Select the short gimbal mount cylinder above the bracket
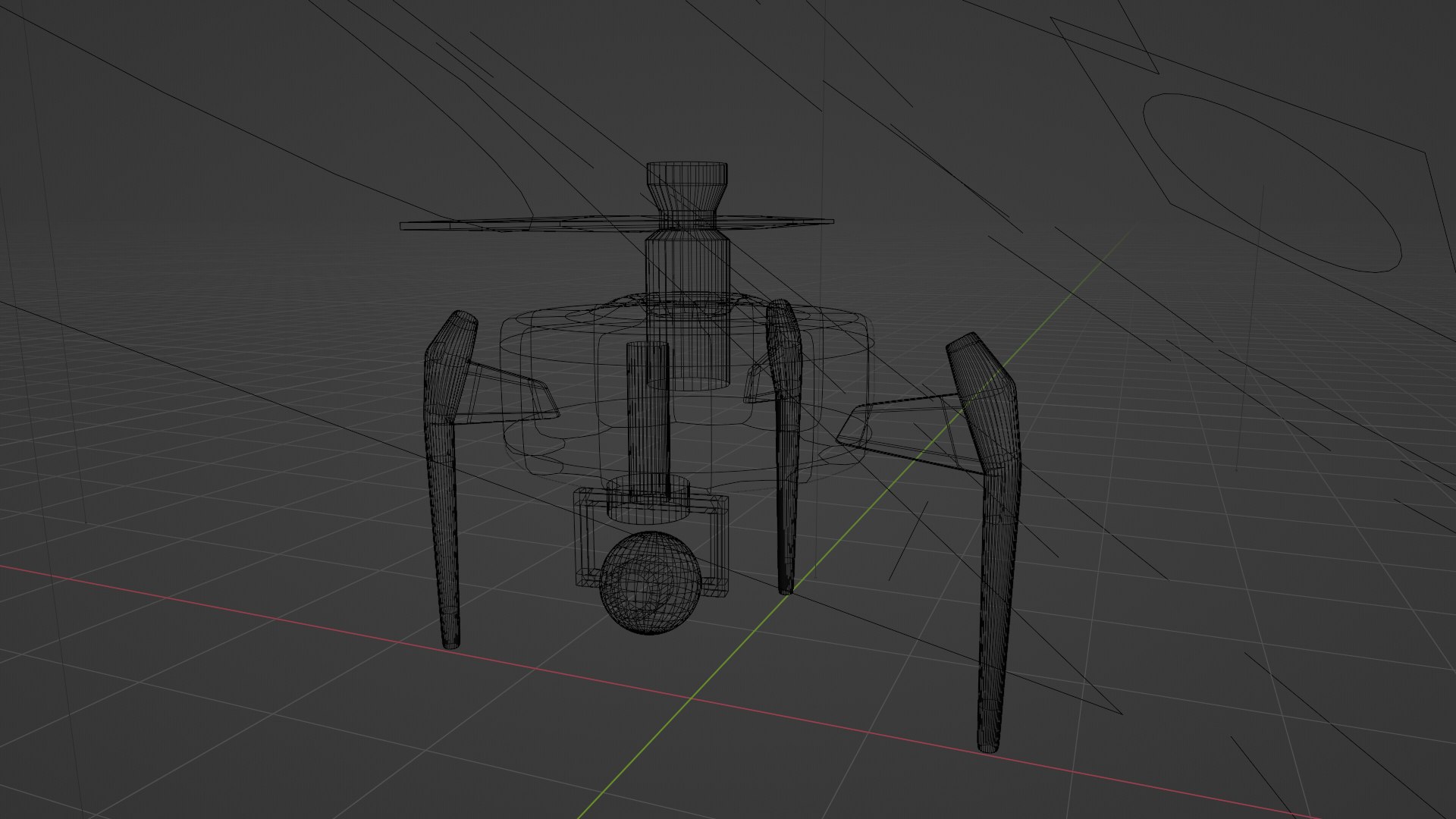Screen dimensions: 1456x819 click(648, 499)
